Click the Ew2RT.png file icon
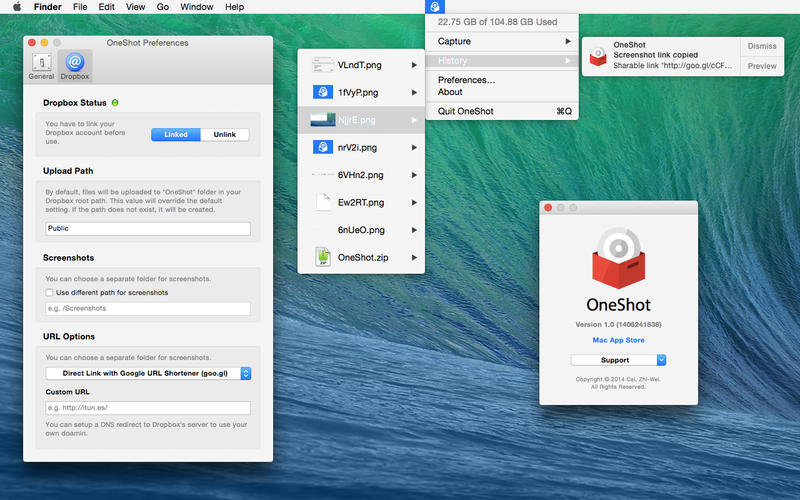800x500 pixels. 323,202
